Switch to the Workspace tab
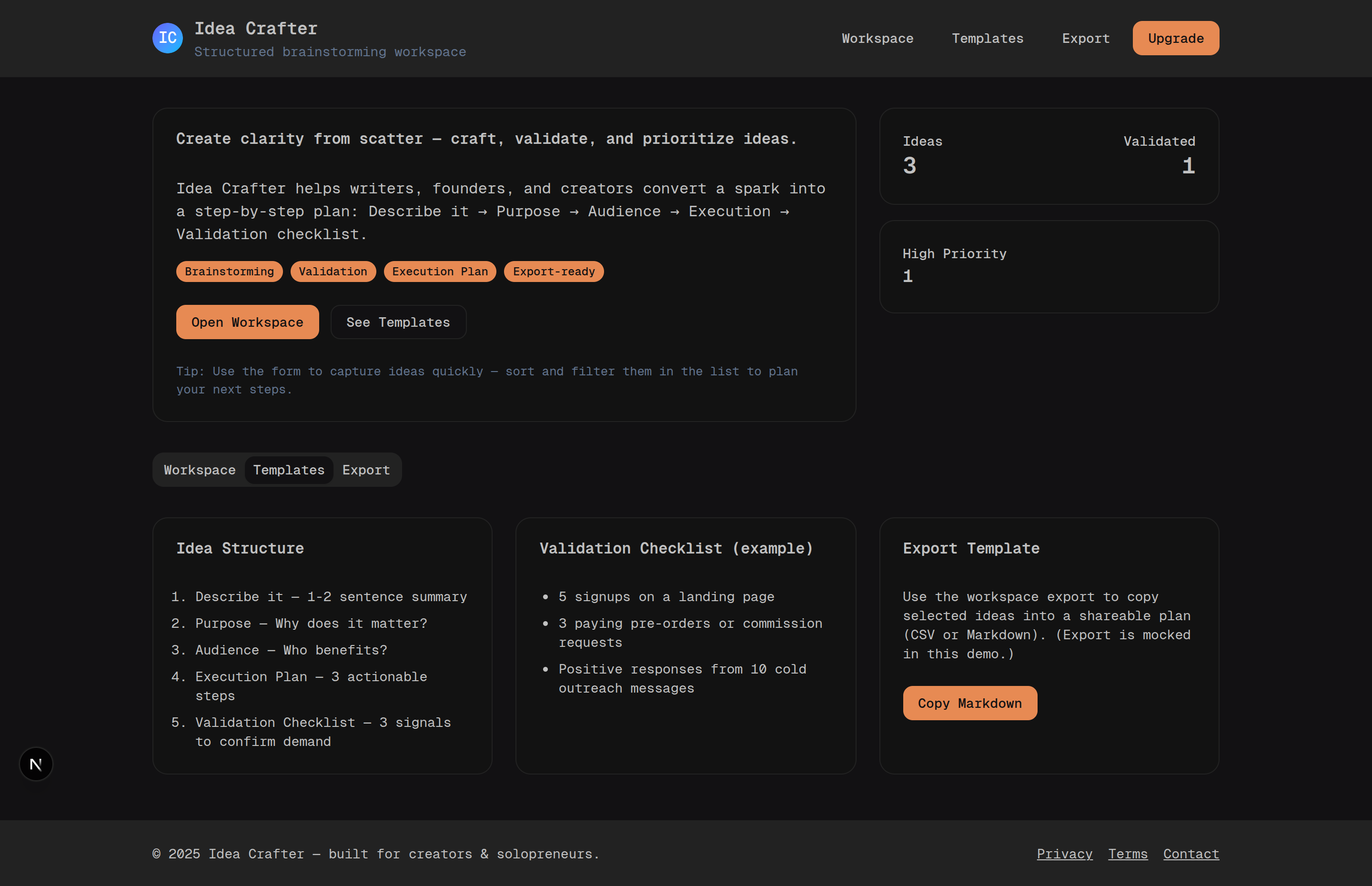Viewport: 1372px width, 886px height. click(x=200, y=470)
